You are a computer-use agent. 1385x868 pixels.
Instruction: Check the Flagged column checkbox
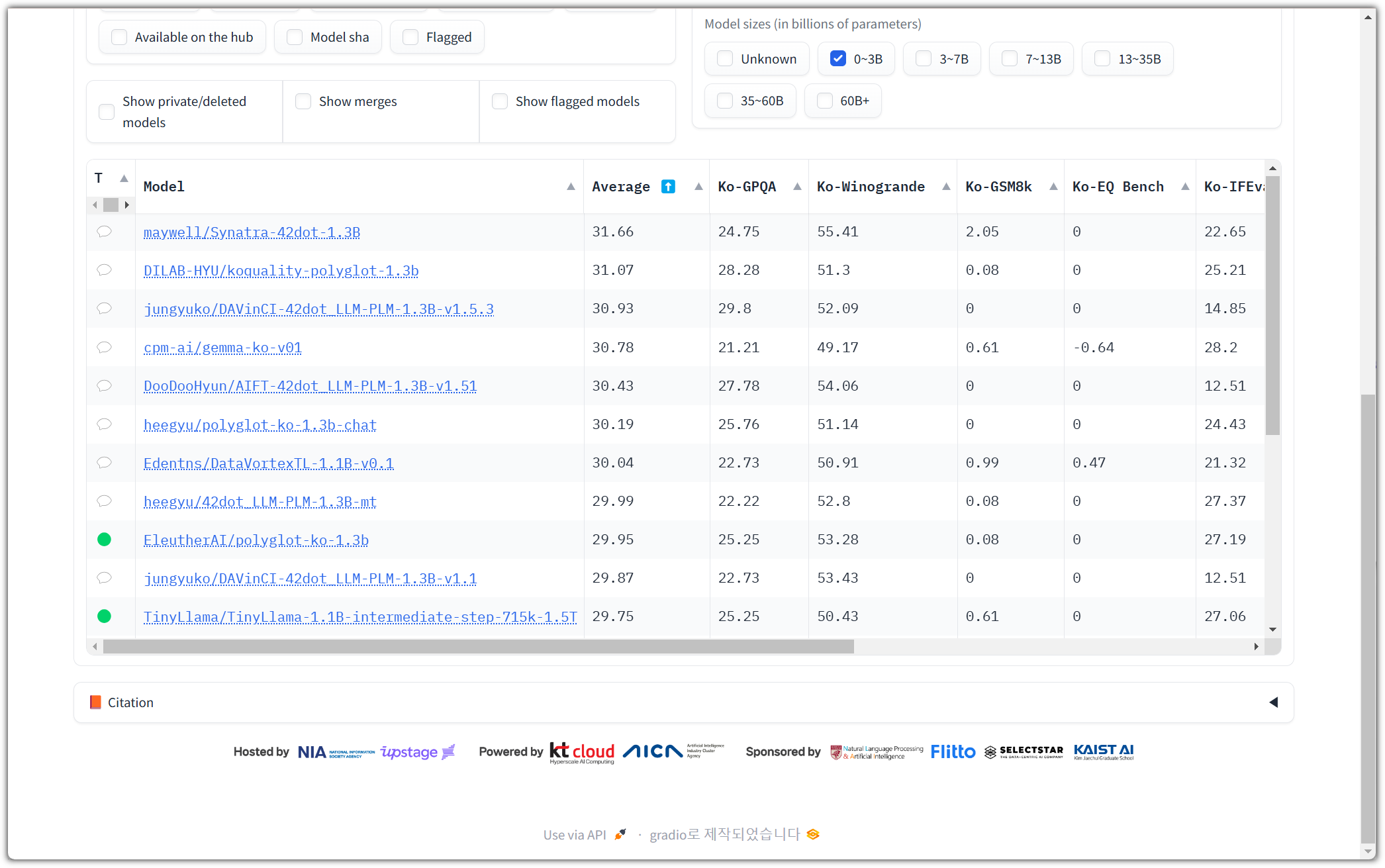pos(410,37)
